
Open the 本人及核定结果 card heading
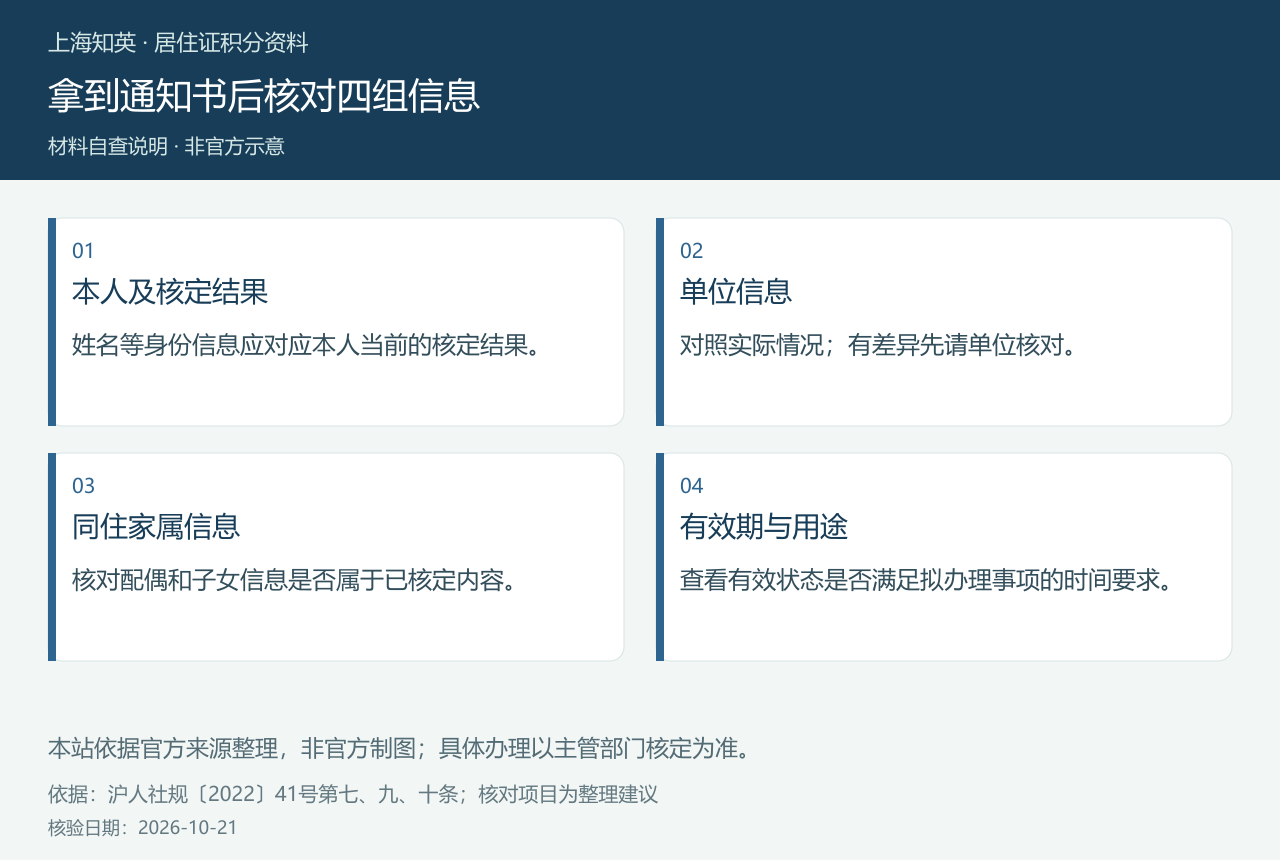(170, 292)
